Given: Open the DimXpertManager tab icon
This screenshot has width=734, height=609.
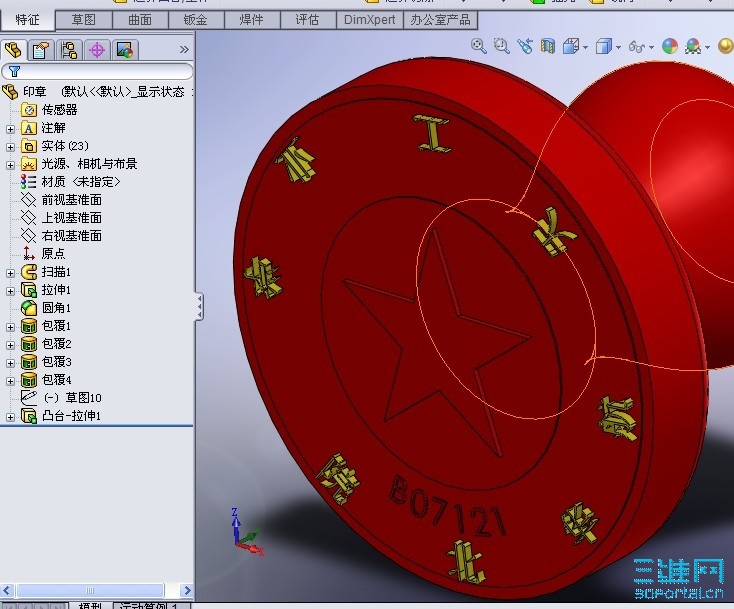Looking at the screenshot, I should tap(97, 50).
